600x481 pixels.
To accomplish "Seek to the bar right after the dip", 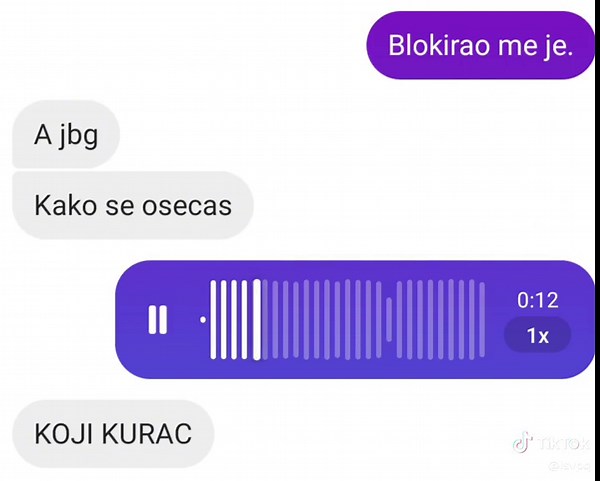I will point(399,320).
